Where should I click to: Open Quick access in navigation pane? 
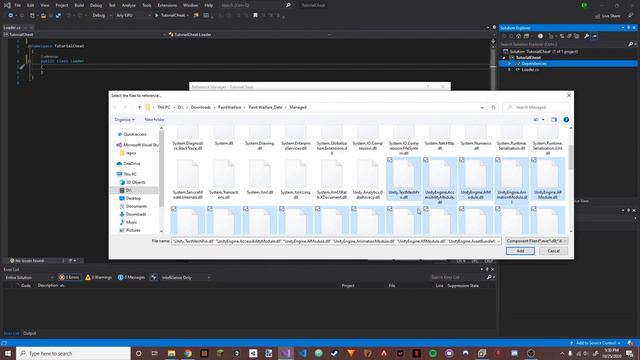(x=135, y=134)
